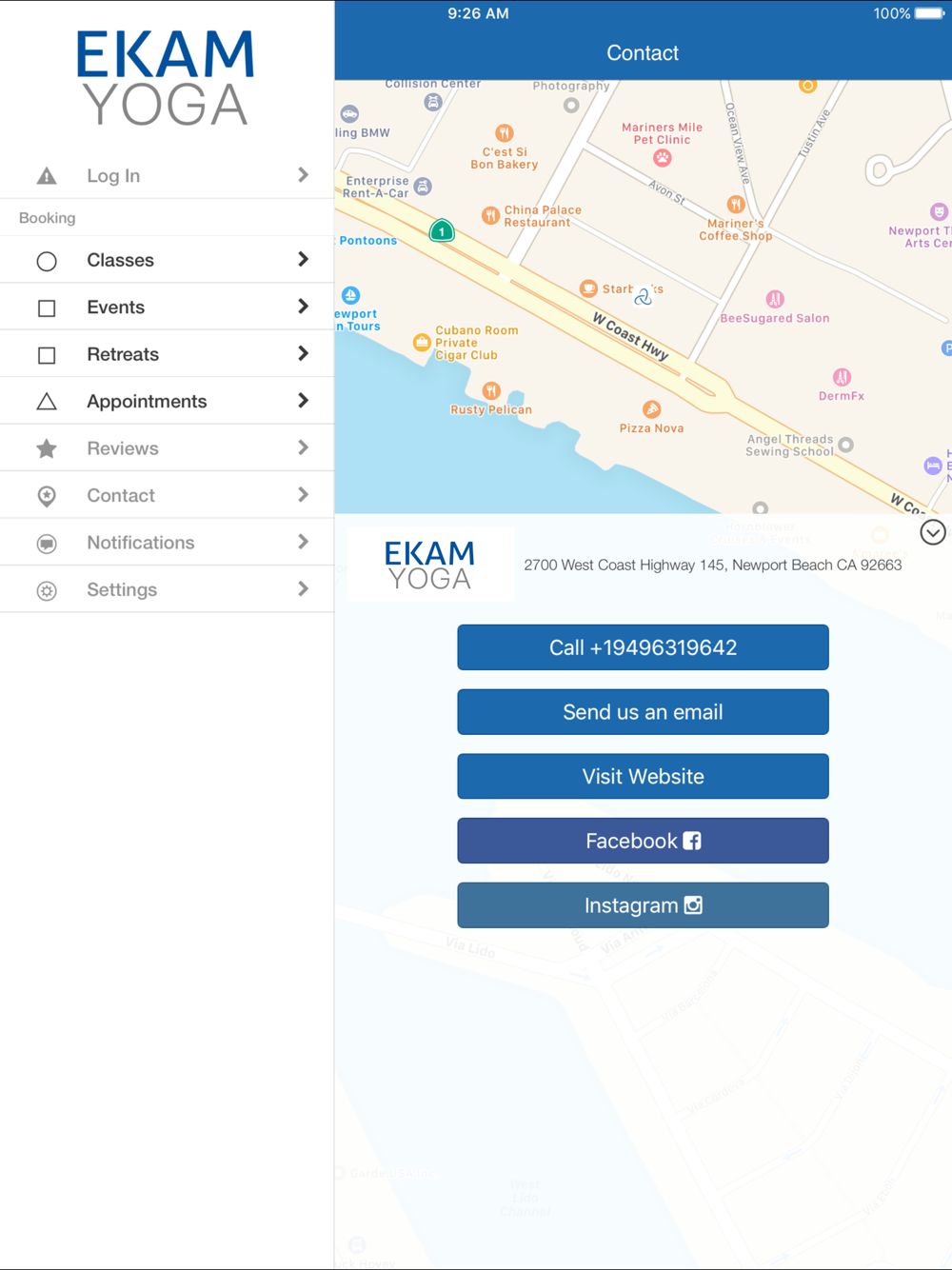
Task: Click the gear icon beside Settings
Action: (x=47, y=590)
